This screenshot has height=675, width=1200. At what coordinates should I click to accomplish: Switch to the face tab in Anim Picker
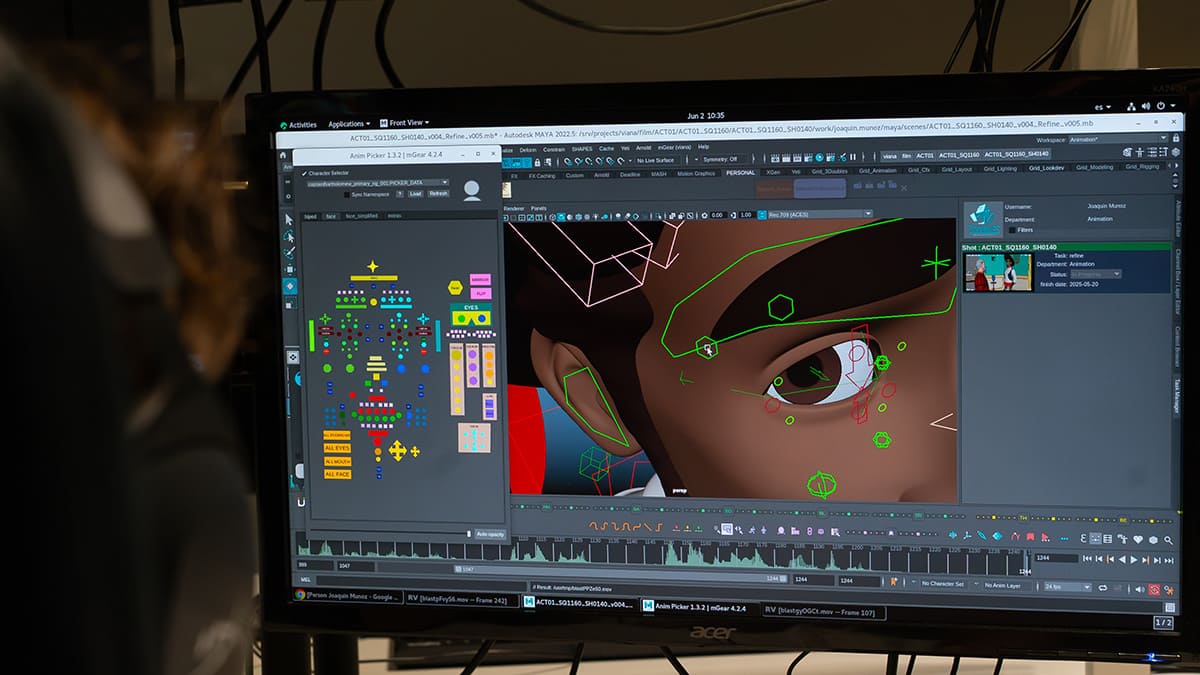coord(331,216)
